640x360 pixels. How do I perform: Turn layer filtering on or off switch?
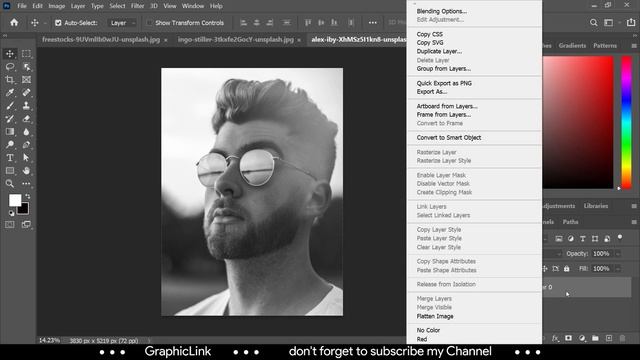pyautogui.click(x=620, y=238)
